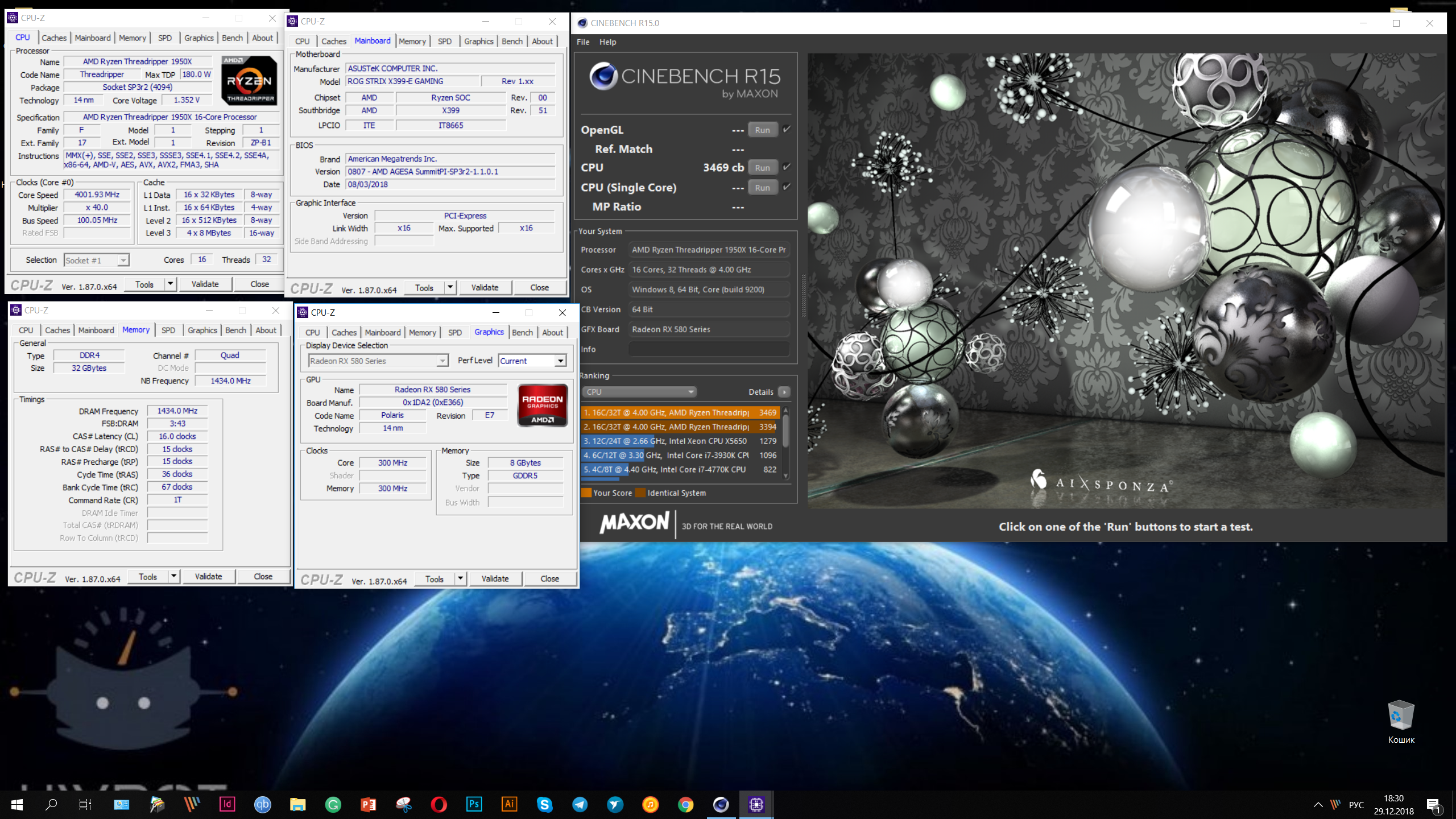Image resolution: width=1456 pixels, height=819 pixels.
Task: Click the Cinebench title bar icon
Action: 582,23
